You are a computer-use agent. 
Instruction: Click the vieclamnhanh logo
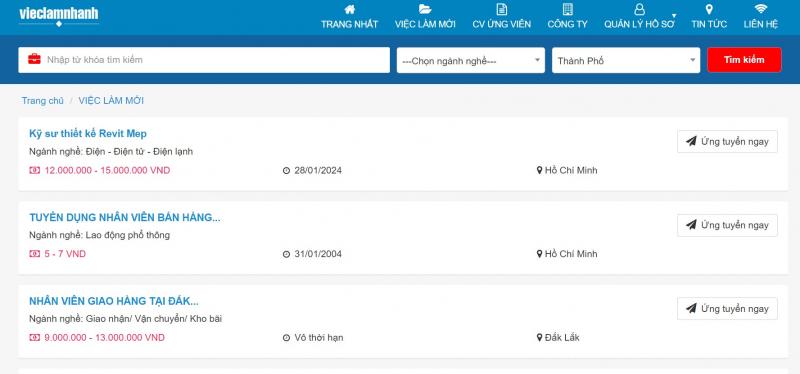[59, 15]
